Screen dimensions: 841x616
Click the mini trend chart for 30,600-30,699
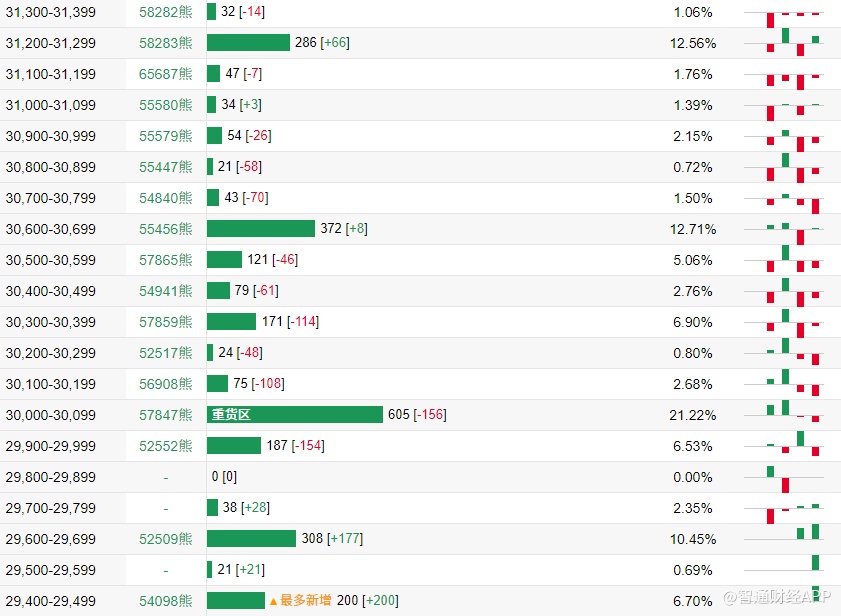[794, 229]
